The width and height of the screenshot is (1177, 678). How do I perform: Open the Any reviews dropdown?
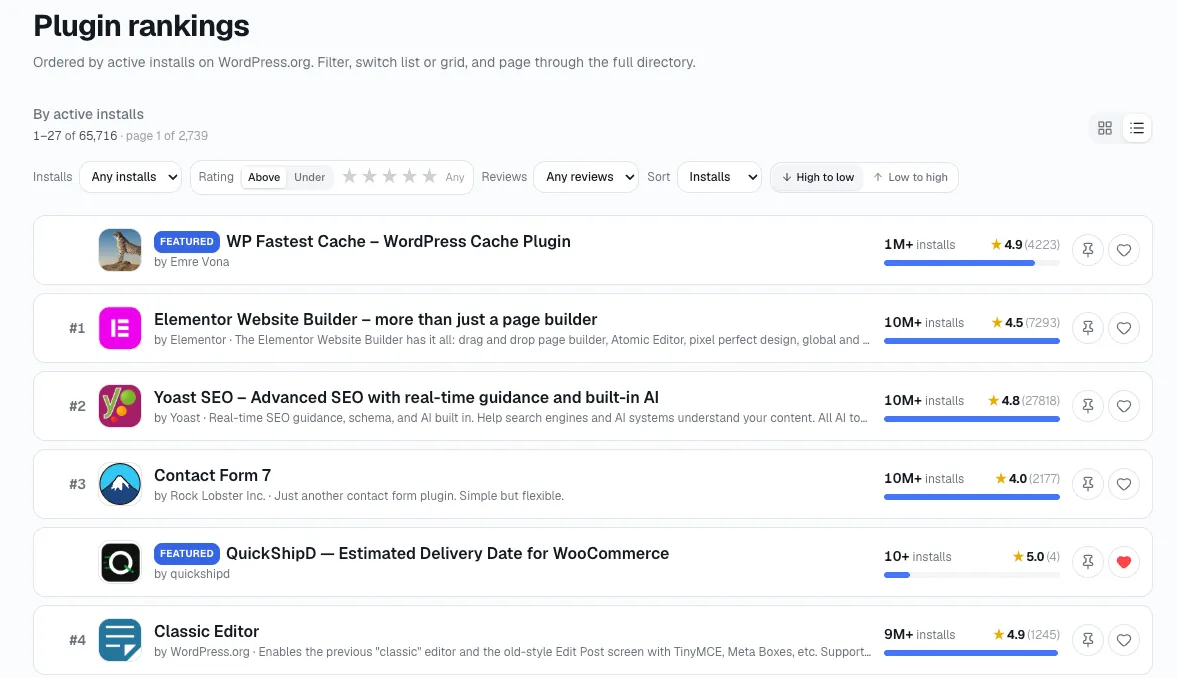coord(586,177)
